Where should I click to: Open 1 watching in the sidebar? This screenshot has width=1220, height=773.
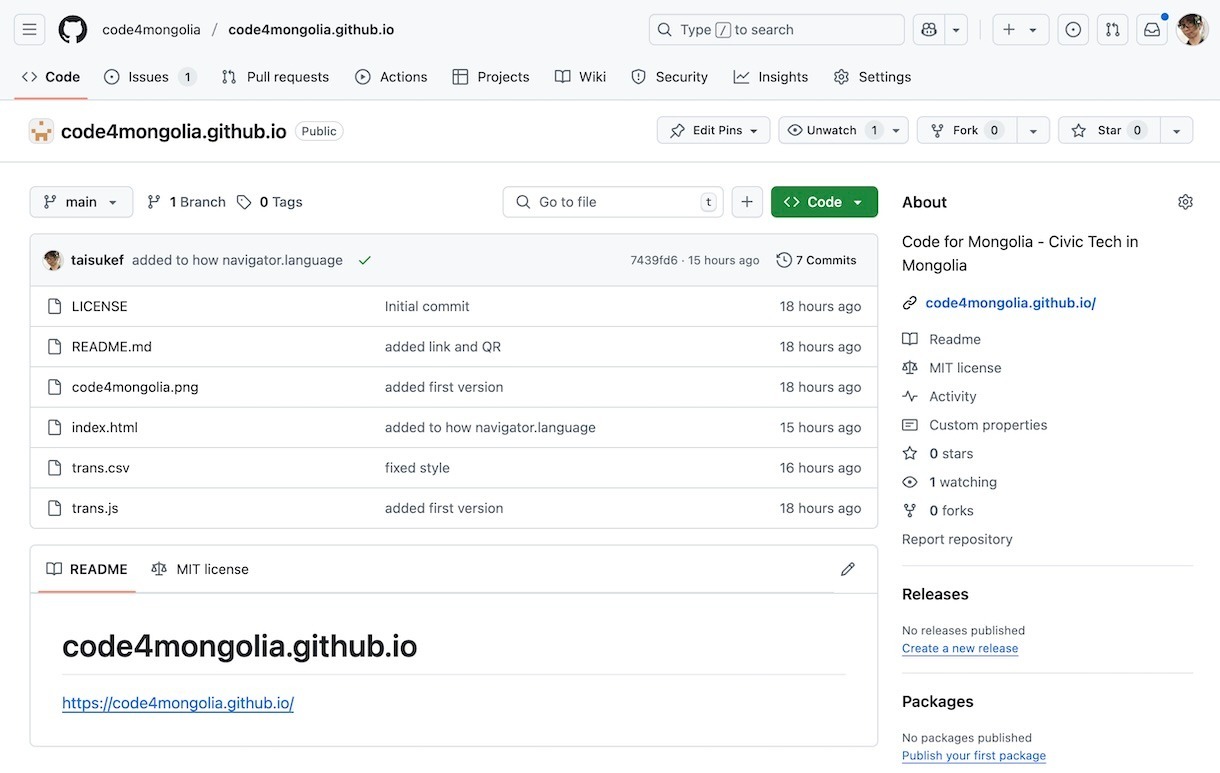962,482
